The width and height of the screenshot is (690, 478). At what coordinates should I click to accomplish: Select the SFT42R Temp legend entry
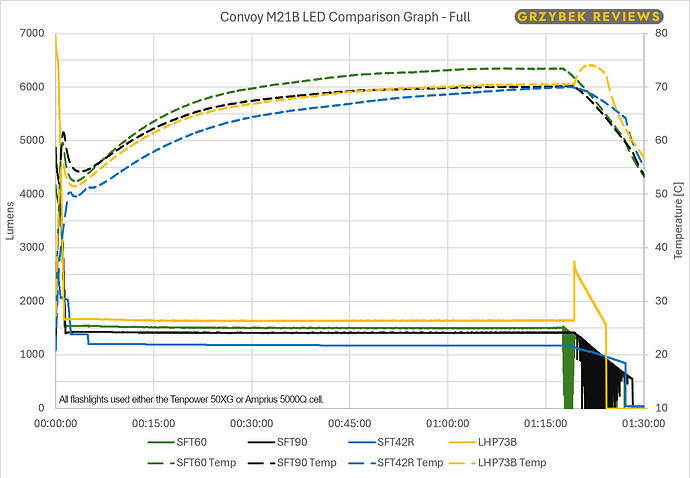click(396, 463)
